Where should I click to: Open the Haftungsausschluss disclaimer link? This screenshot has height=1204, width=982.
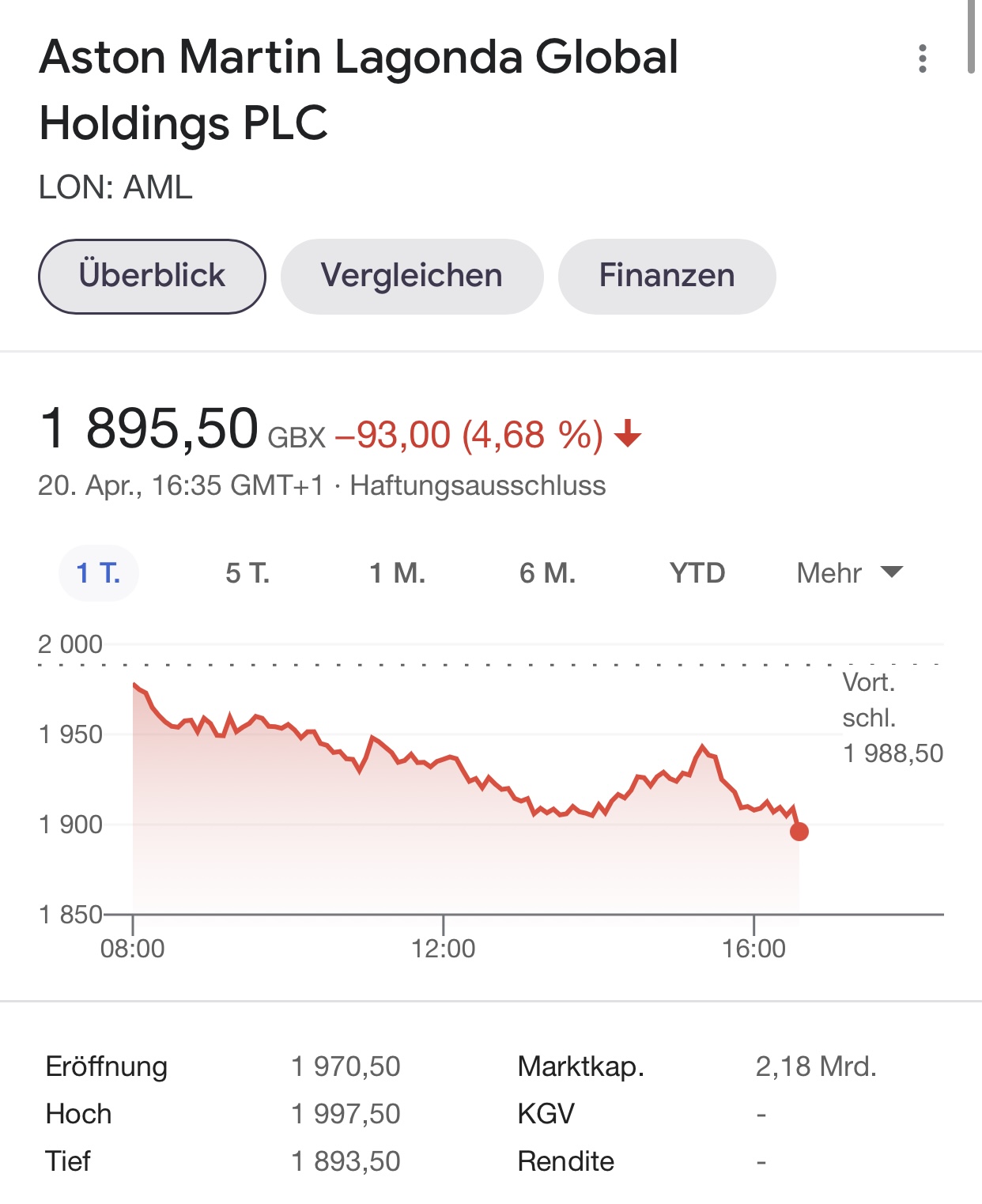[478, 485]
